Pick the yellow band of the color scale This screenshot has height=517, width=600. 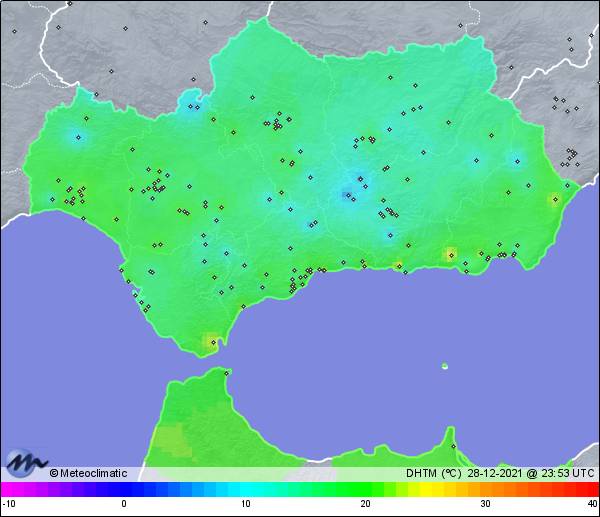[427, 489]
